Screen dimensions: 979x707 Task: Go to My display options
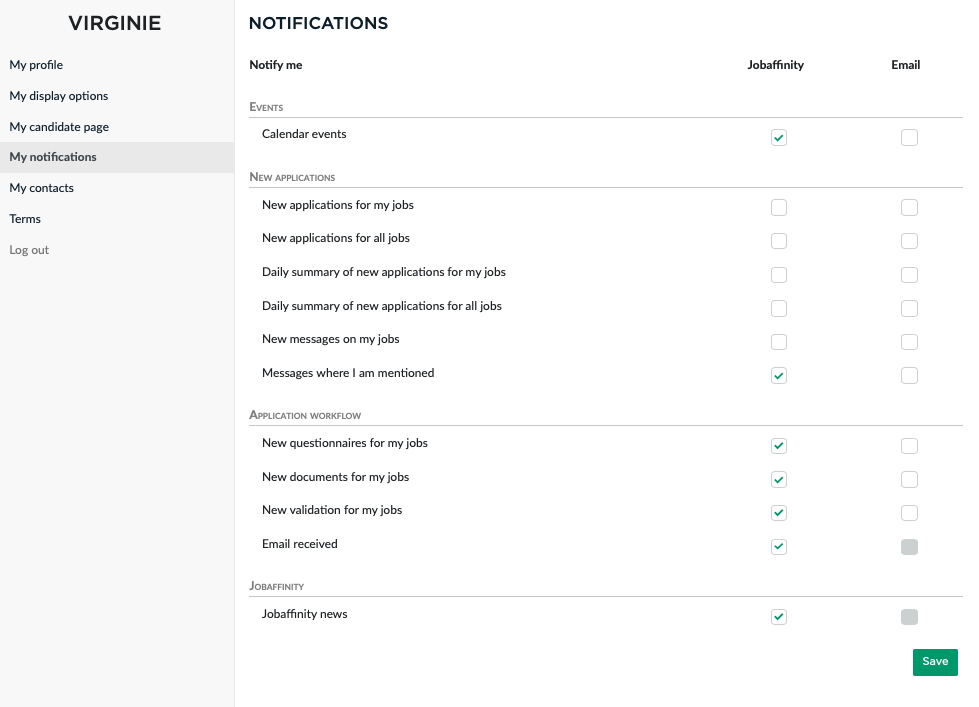pyautogui.click(x=59, y=96)
